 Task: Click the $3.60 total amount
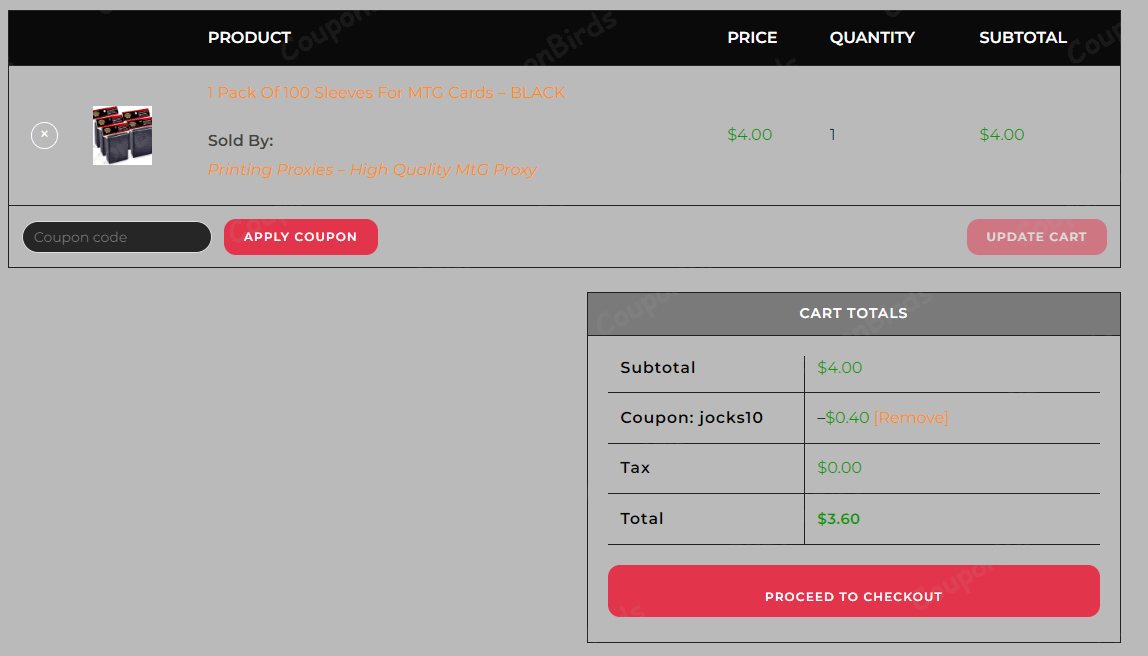[839, 519]
